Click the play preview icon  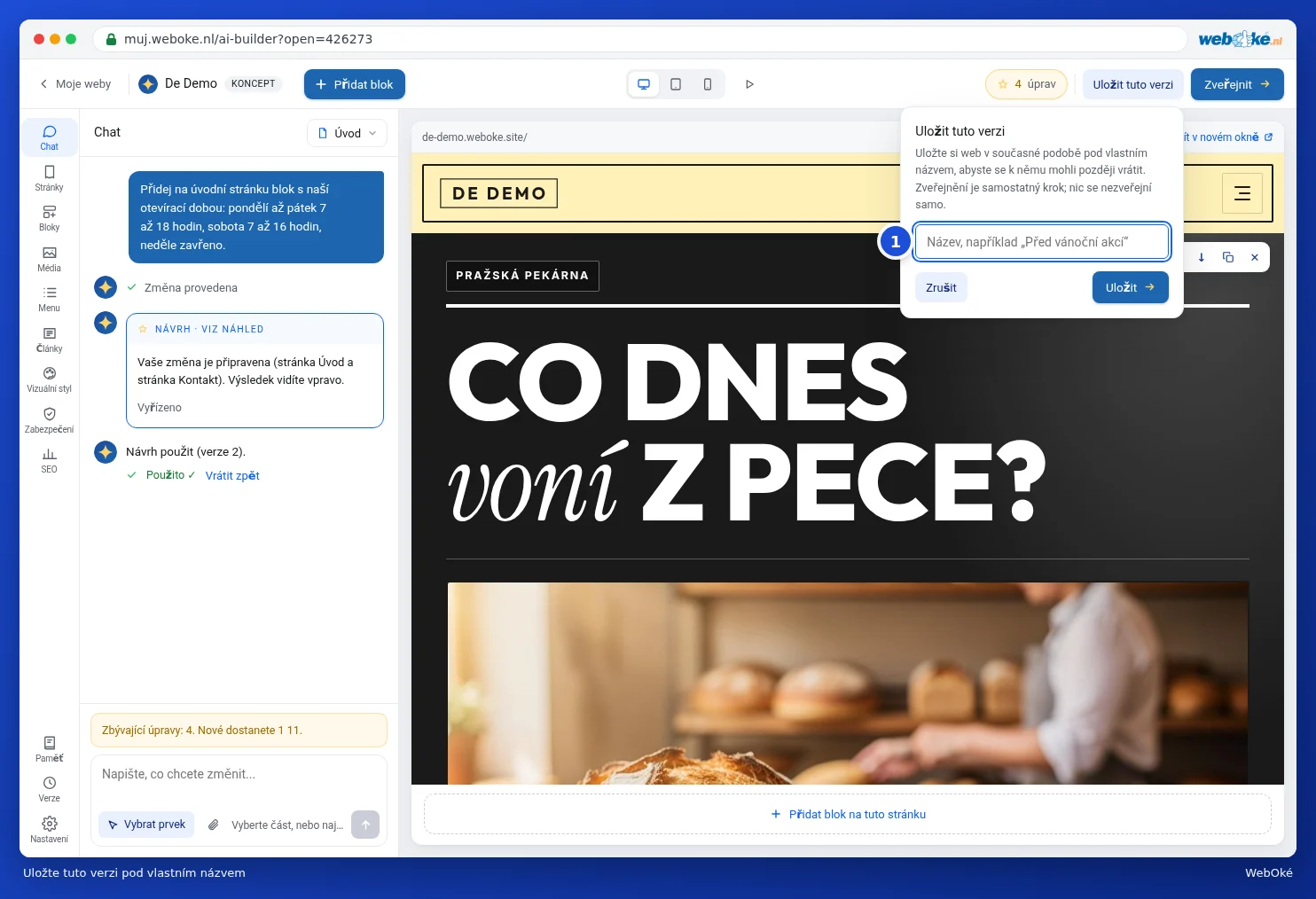[749, 84]
